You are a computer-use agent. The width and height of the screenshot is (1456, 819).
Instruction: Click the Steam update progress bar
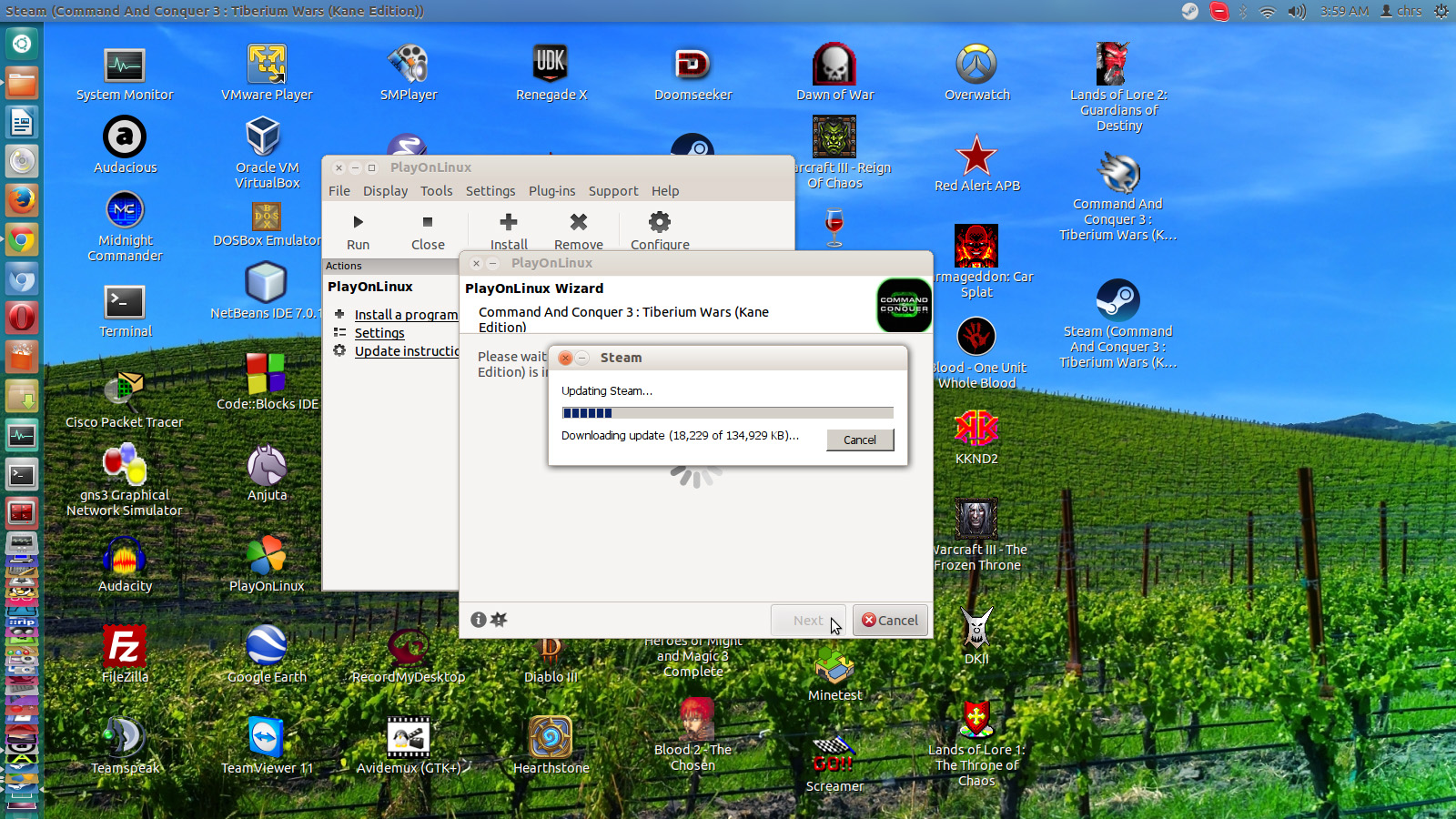pos(727,413)
